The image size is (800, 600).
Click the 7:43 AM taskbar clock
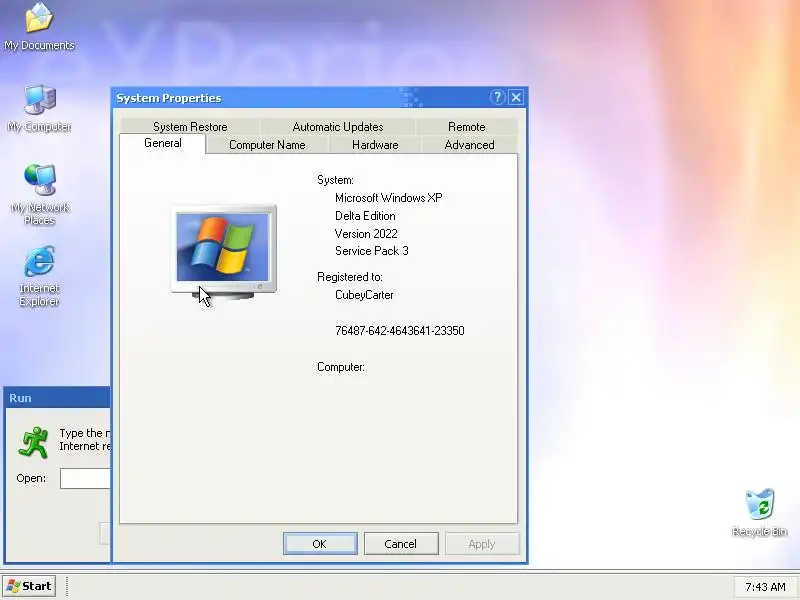coord(765,587)
